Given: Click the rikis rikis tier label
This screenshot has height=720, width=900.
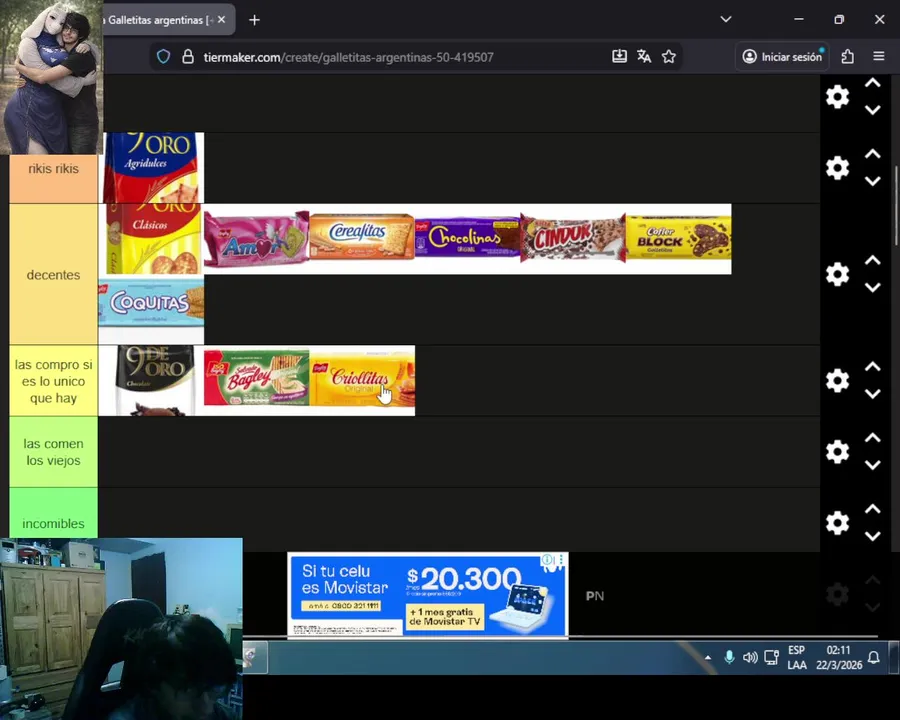Looking at the screenshot, I should tap(53, 169).
